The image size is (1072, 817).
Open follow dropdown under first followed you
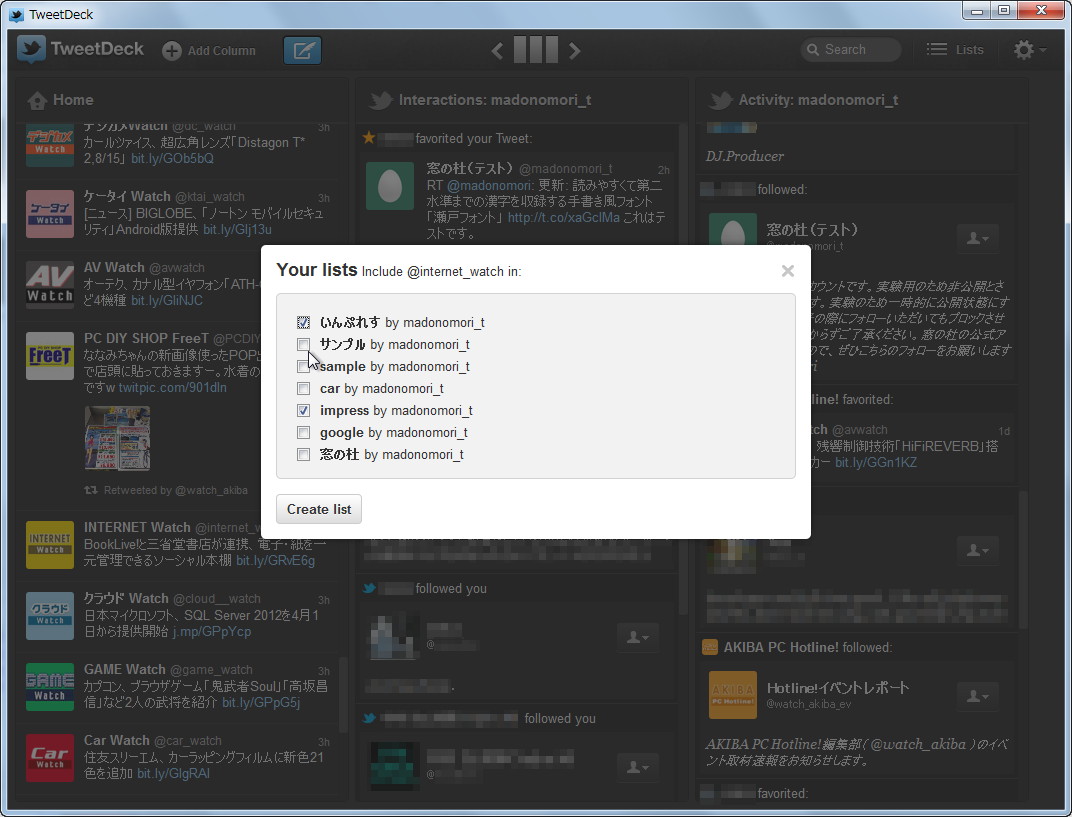click(x=637, y=637)
